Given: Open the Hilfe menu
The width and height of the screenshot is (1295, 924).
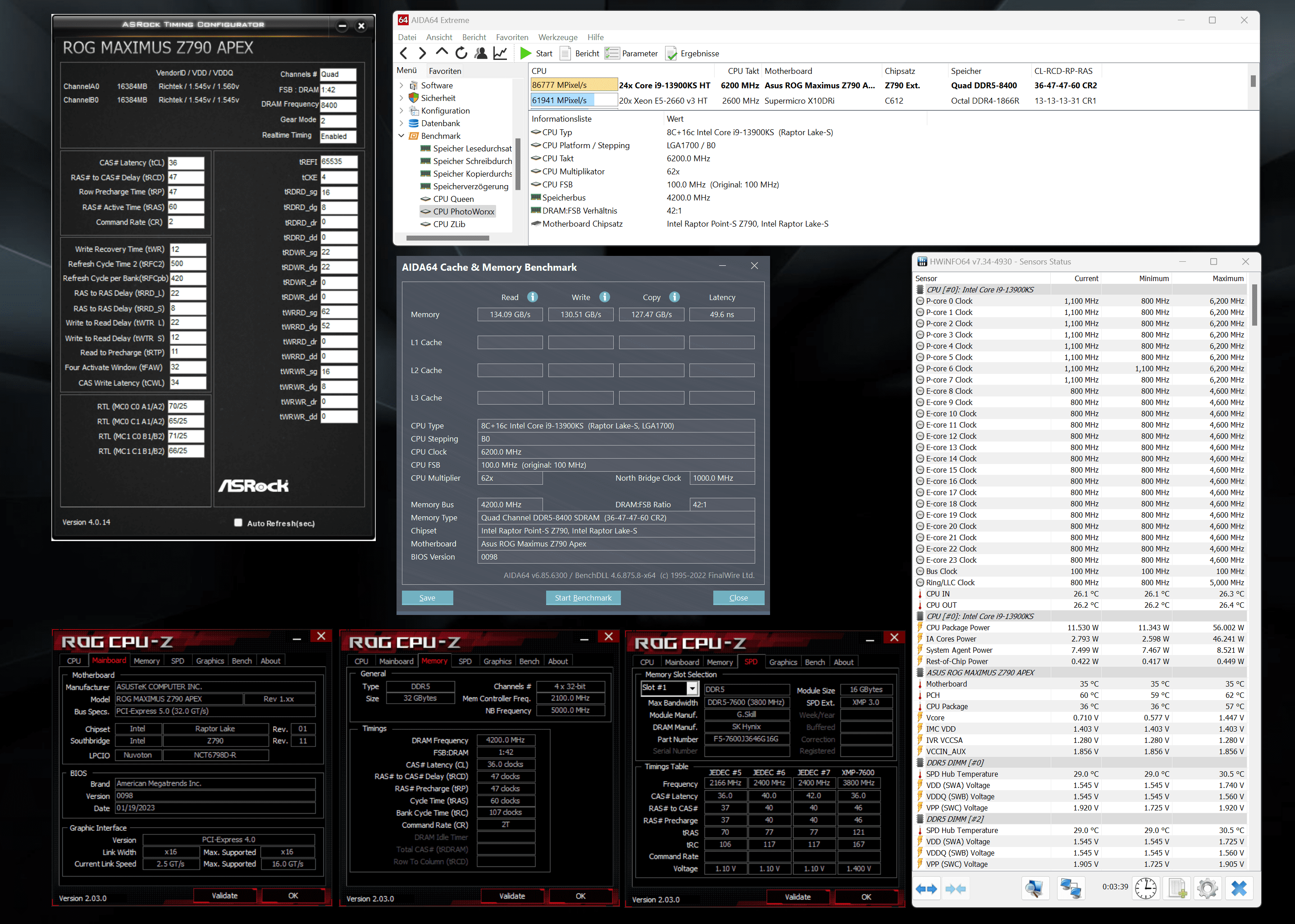Looking at the screenshot, I should point(595,37).
